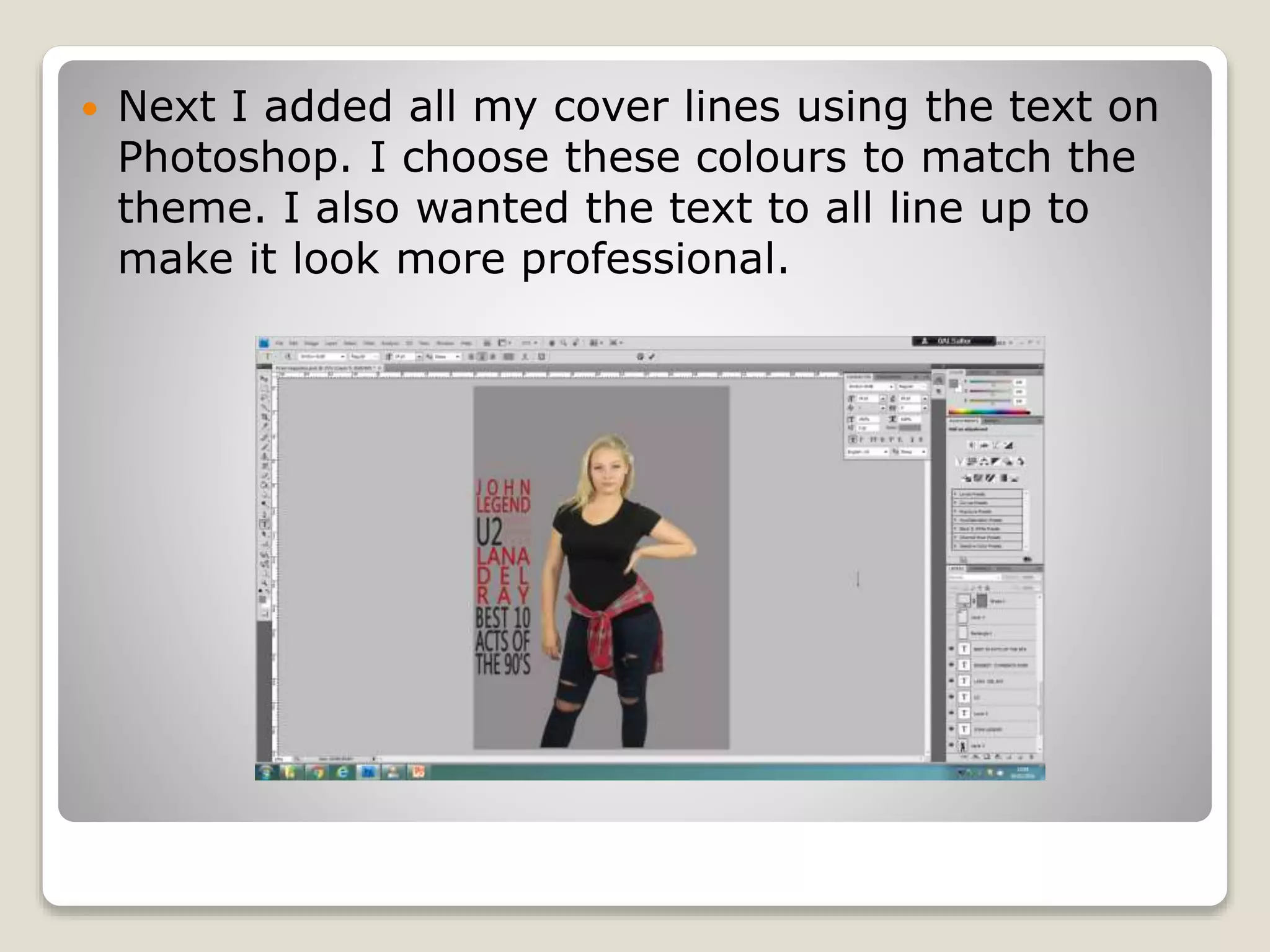Toggle the Character and Paragraph panels icon
The width and height of the screenshot is (1270, 952).
pos(541,357)
